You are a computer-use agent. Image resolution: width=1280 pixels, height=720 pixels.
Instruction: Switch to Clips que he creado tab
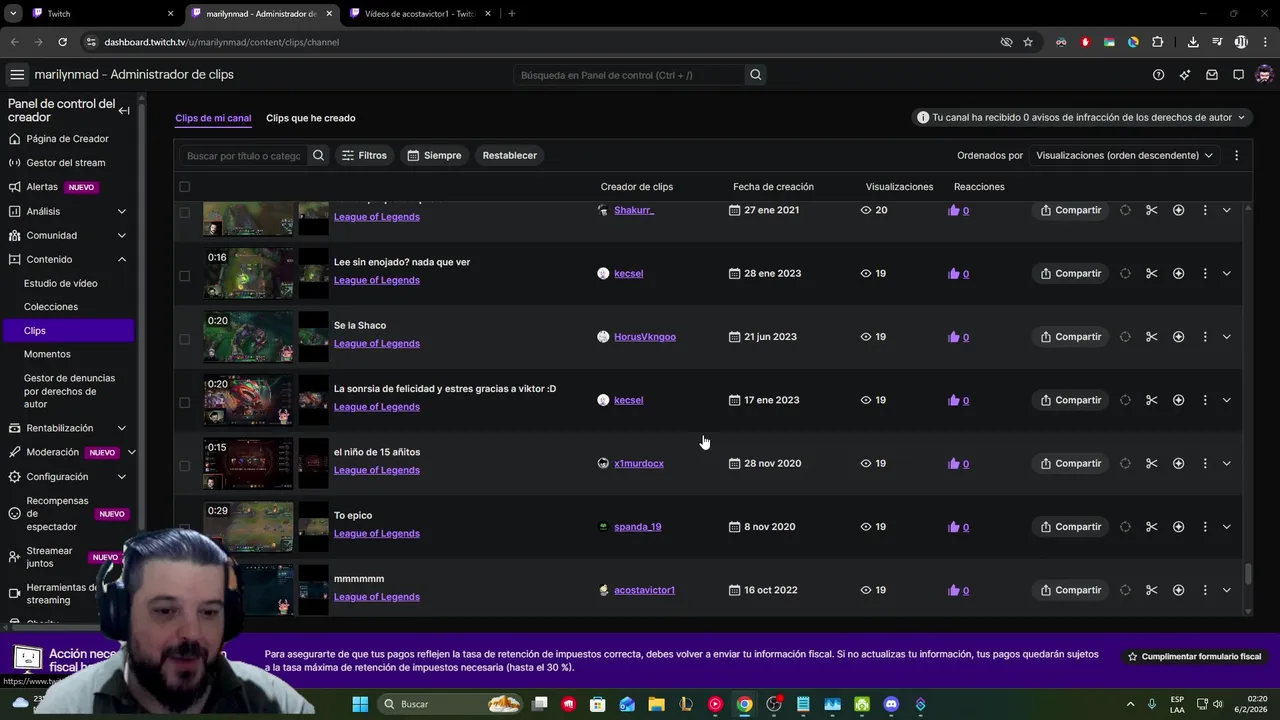pos(310,118)
